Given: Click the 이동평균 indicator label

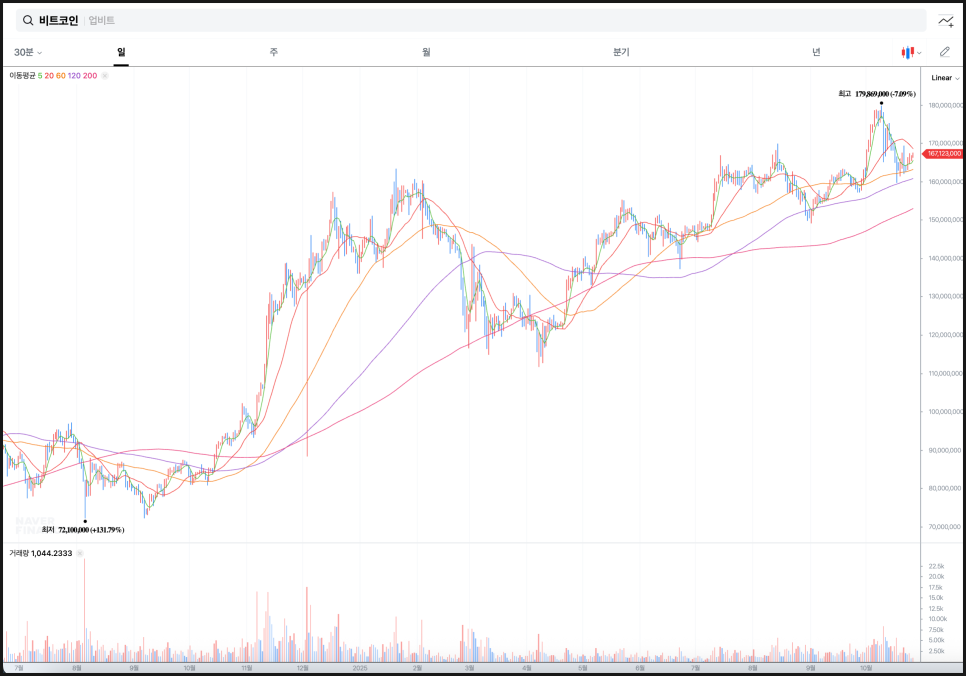Looking at the screenshot, I should click(22, 76).
